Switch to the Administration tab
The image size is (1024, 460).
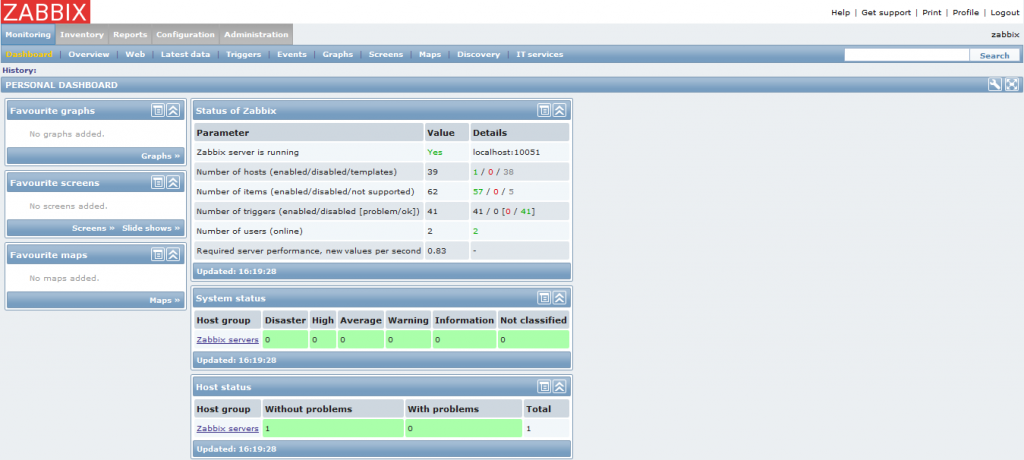256,35
